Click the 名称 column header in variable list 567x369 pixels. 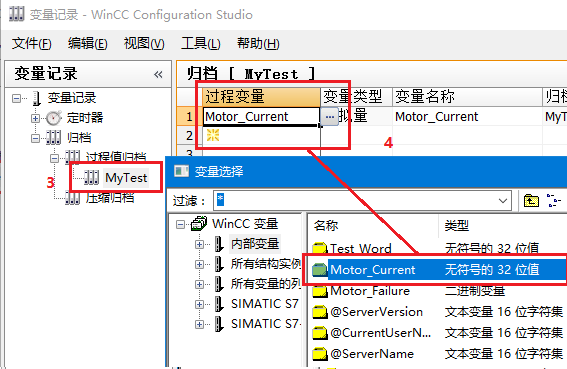pyautogui.click(x=374, y=225)
